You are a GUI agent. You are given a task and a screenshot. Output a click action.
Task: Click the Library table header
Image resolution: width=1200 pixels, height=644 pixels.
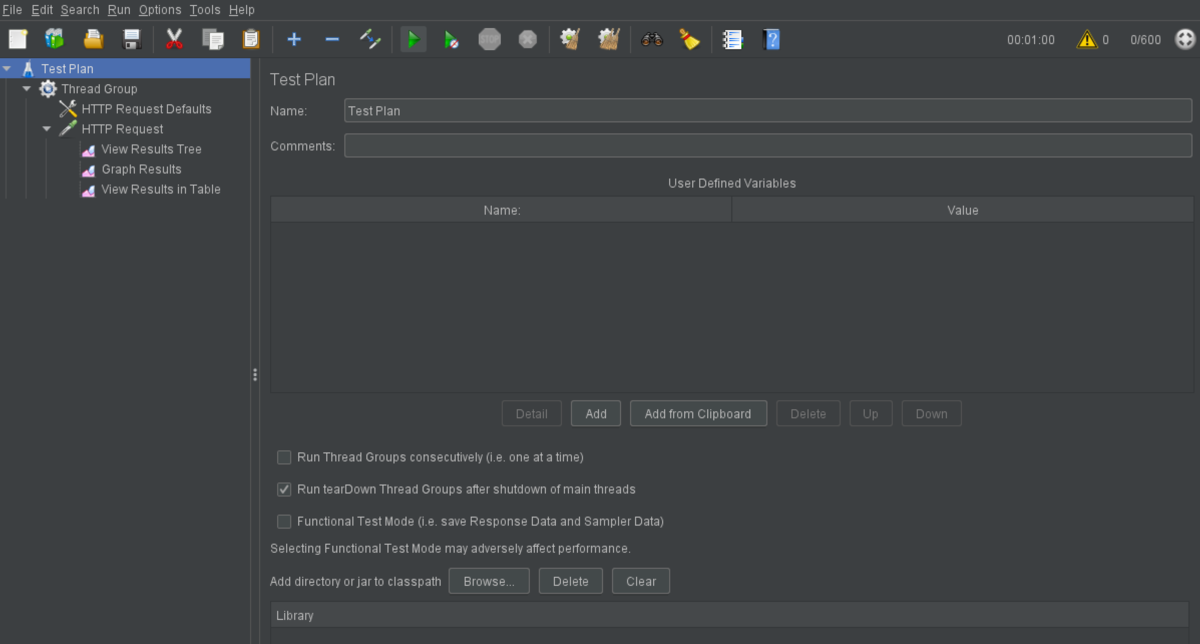click(732, 615)
